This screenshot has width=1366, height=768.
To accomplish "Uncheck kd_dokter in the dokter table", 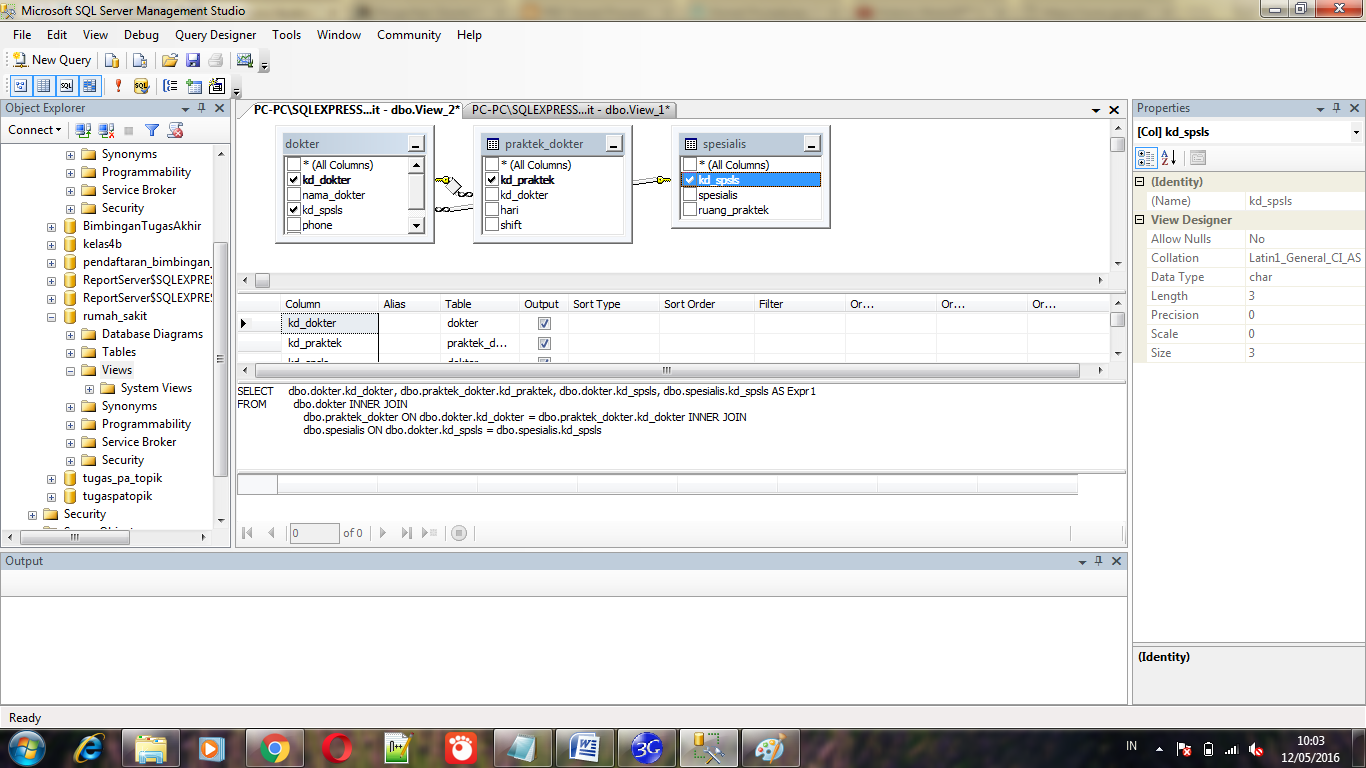I will (294, 180).
